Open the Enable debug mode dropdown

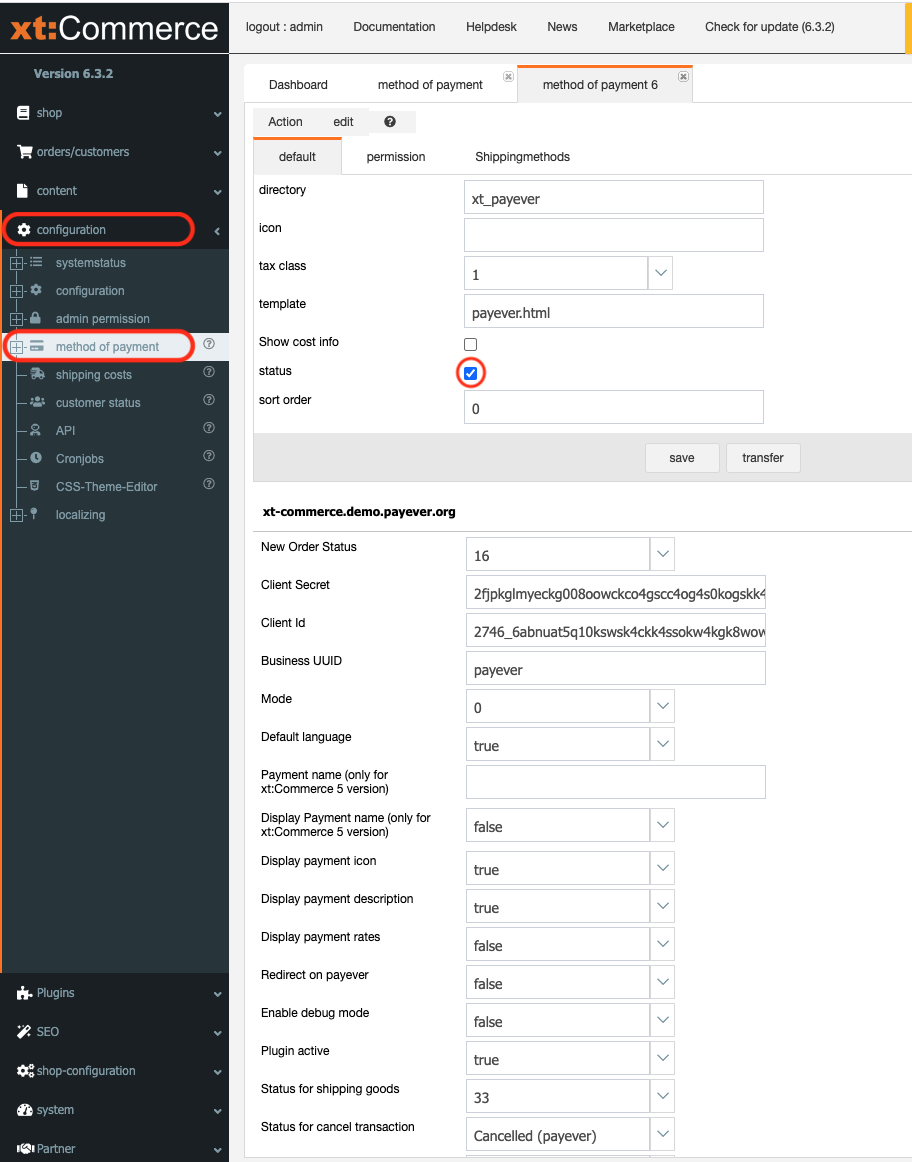(662, 1020)
